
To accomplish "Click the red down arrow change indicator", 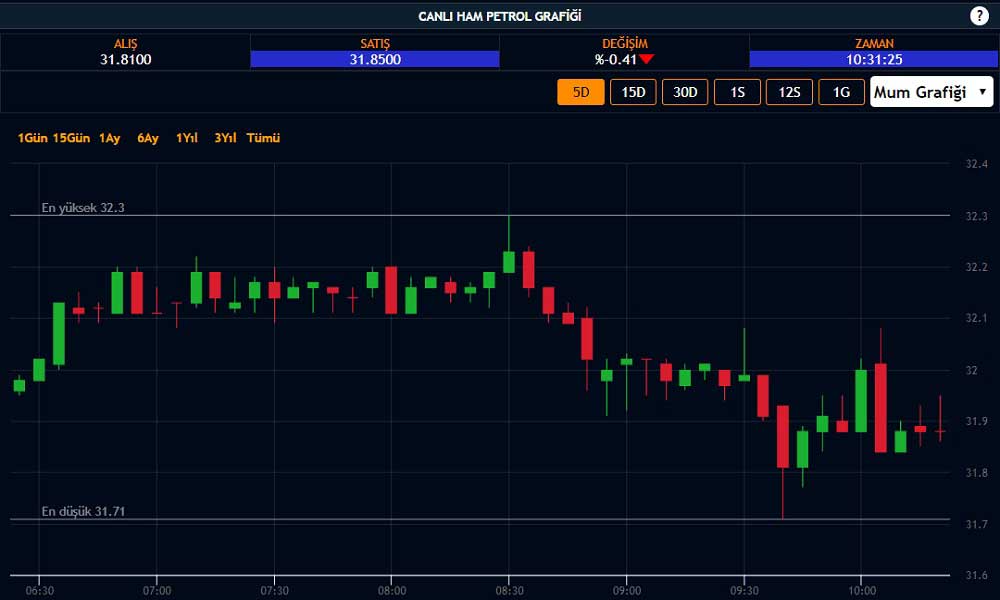I will click(x=647, y=59).
